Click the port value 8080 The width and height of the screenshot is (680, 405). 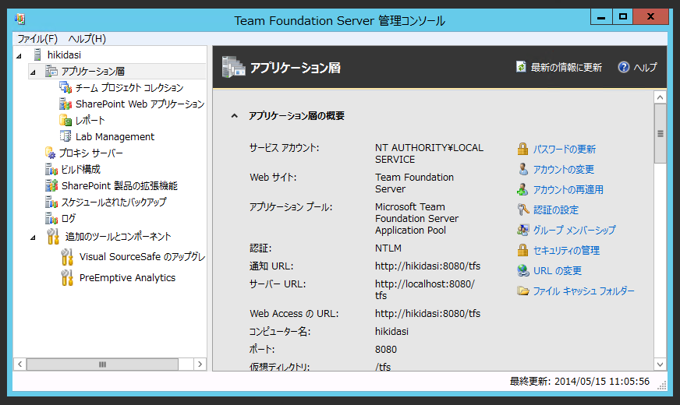pyautogui.click(x=386, y=349)
